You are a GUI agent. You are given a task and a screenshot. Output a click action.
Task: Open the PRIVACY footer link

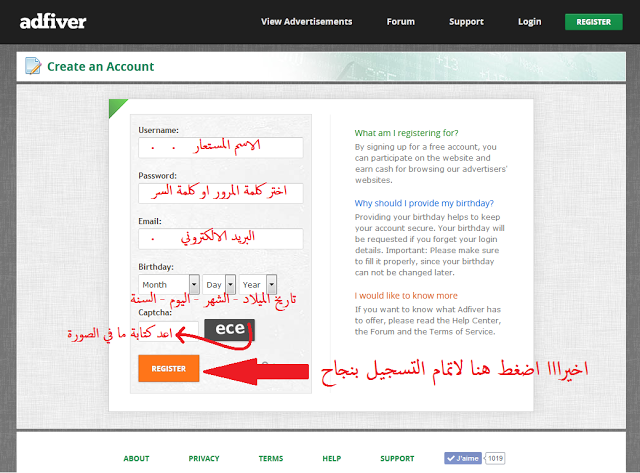[204, 458]
